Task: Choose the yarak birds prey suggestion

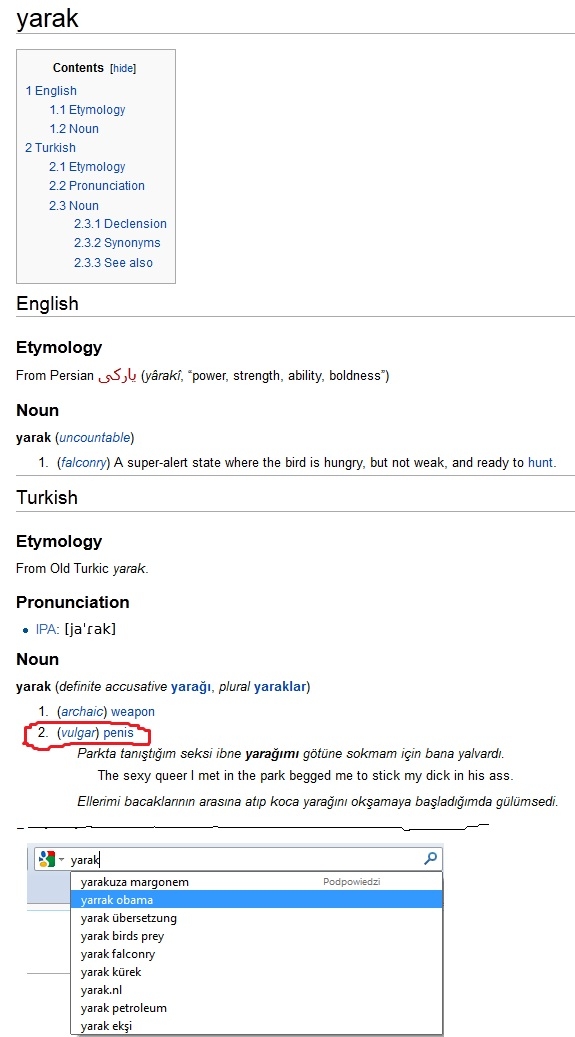Action: 257,936
